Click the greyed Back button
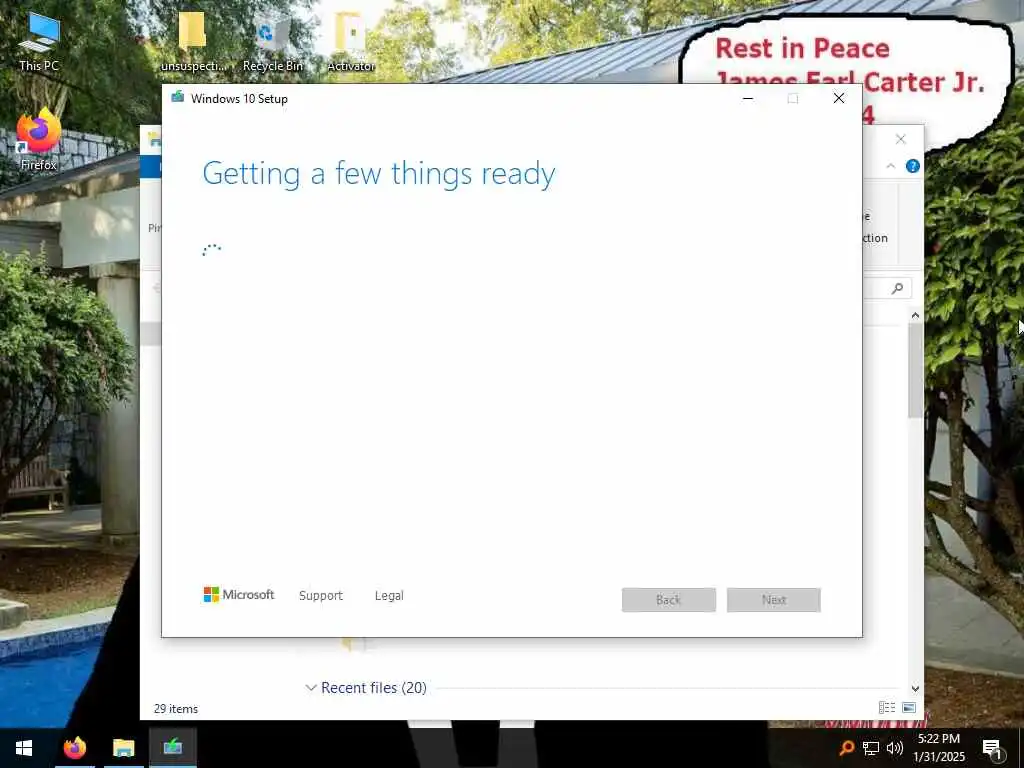This screenshot has height=768, width=1024. click(669, 600)
